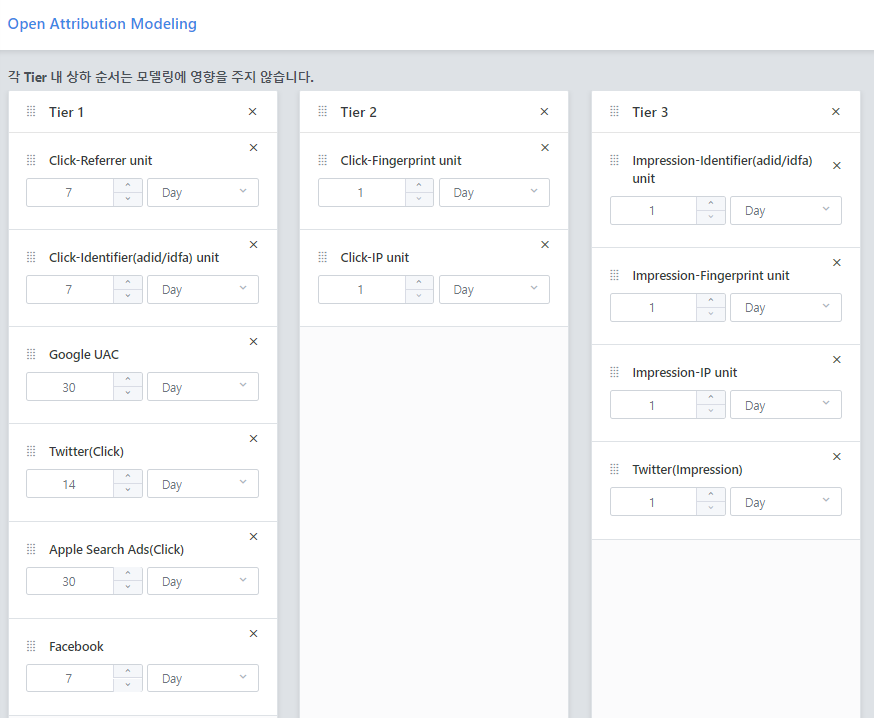Click the Tier 3 drag handle icon
874x718 pixels.
pos(614,111)
